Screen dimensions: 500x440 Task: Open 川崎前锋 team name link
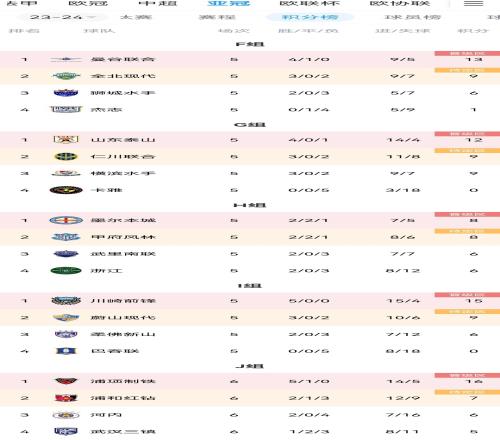click(123, 301)
